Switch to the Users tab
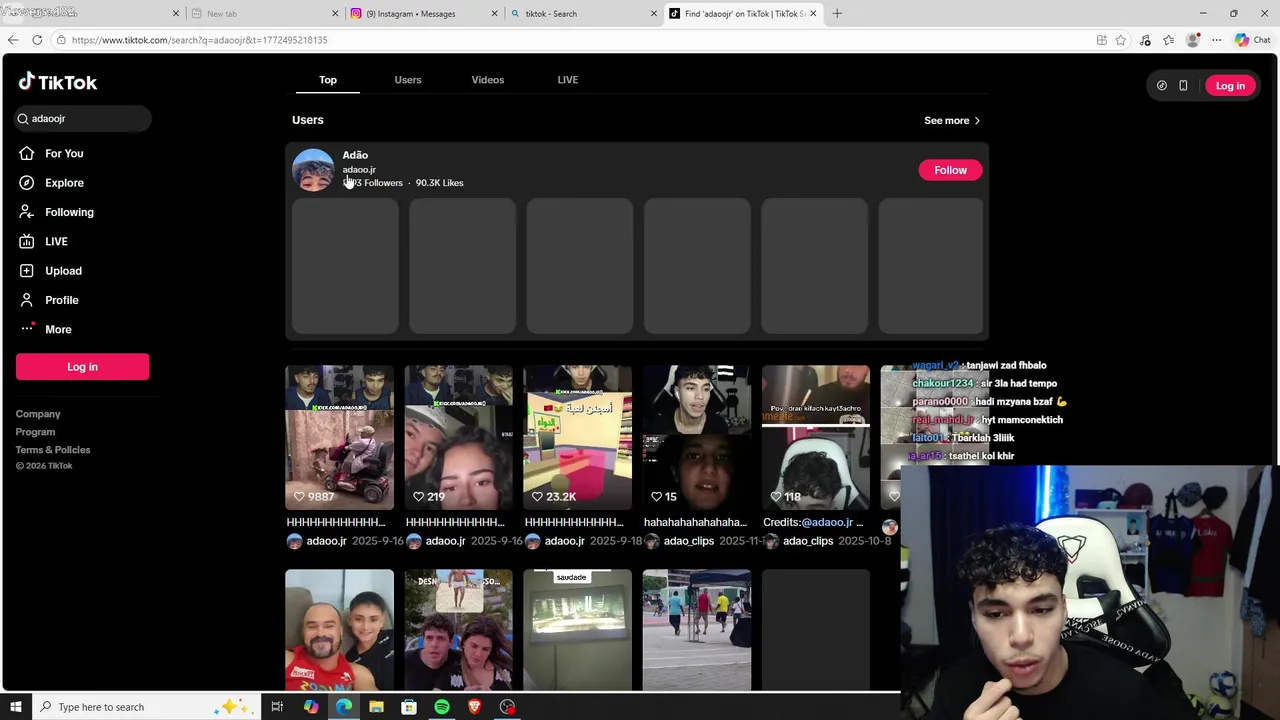This screenshot has width=1280, height=720. 408,80
